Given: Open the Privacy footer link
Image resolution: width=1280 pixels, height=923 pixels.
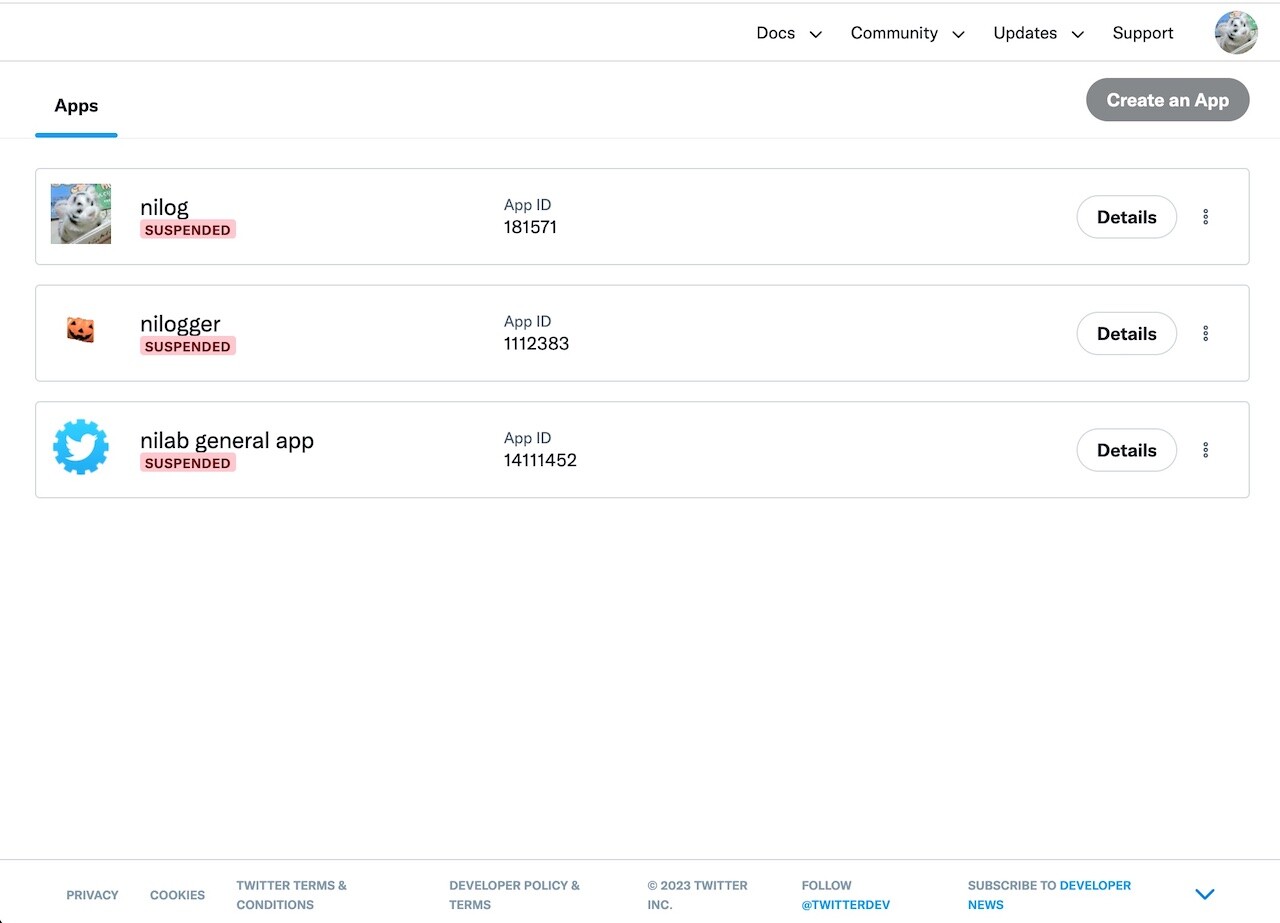Looking at the screenshot, I should pyautogui.click(x=92, y=895).
